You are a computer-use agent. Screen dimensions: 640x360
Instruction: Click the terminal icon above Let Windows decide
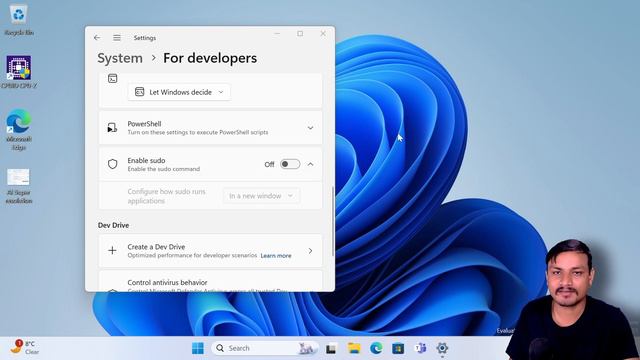[x=113, y=78]
